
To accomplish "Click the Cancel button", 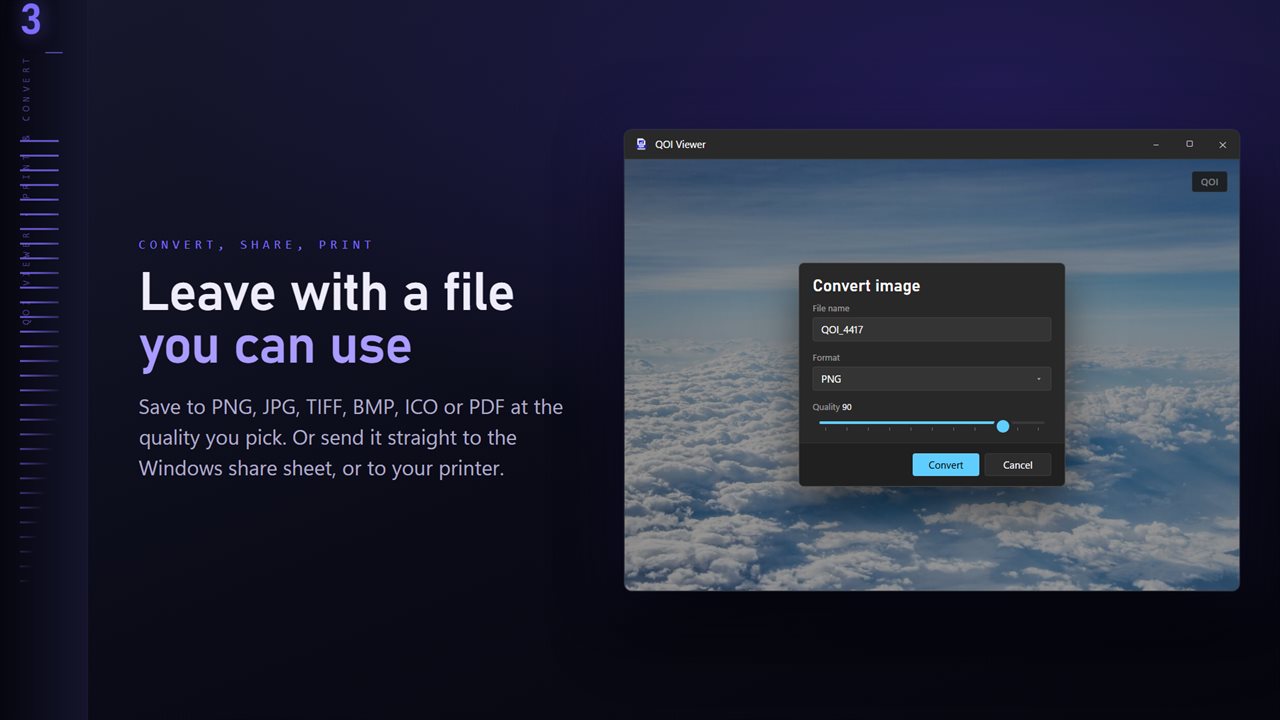I will 1017,464.
